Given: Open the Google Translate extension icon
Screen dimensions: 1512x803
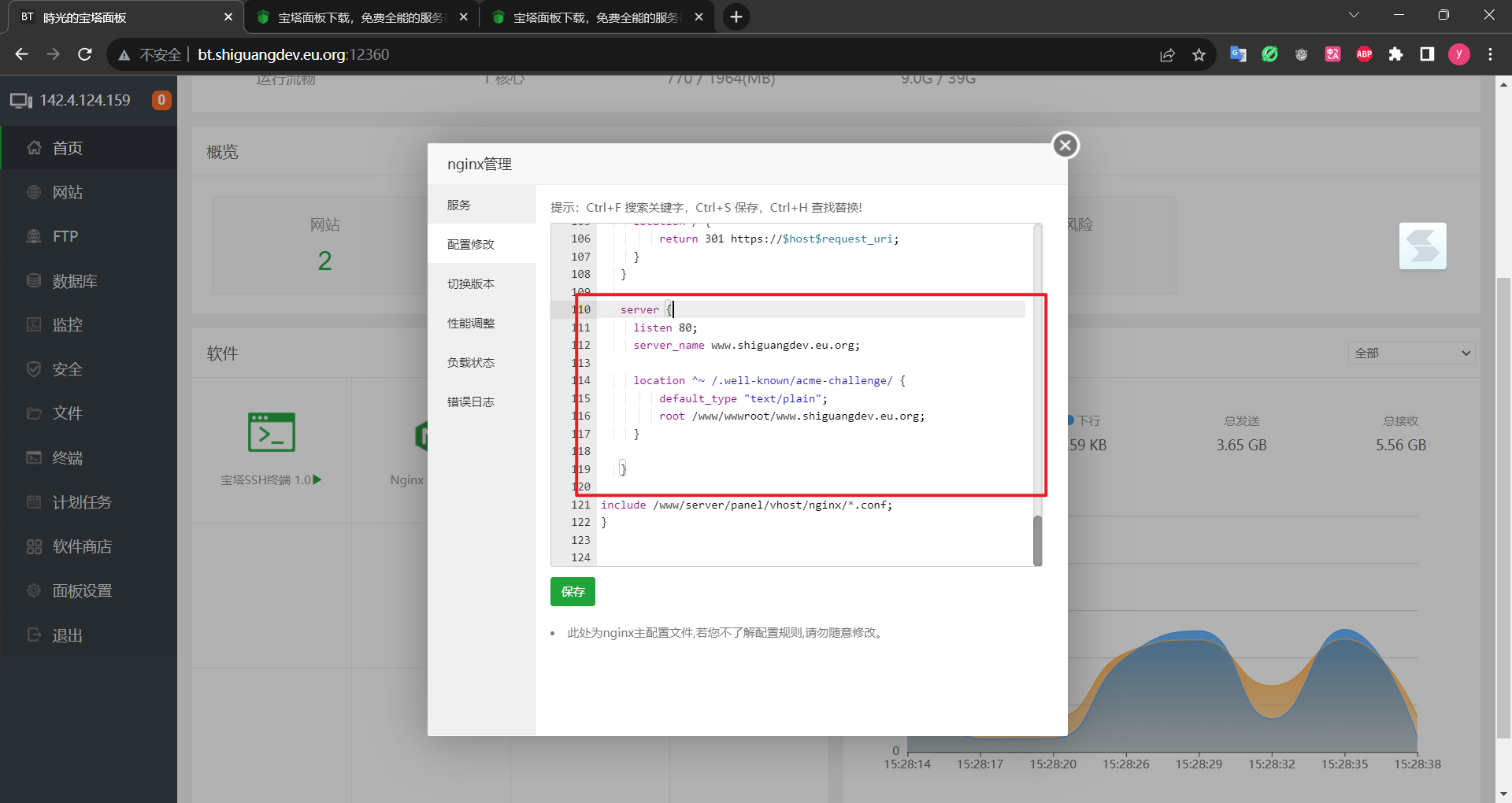Looking at the screenshot, I should 1238,54.
